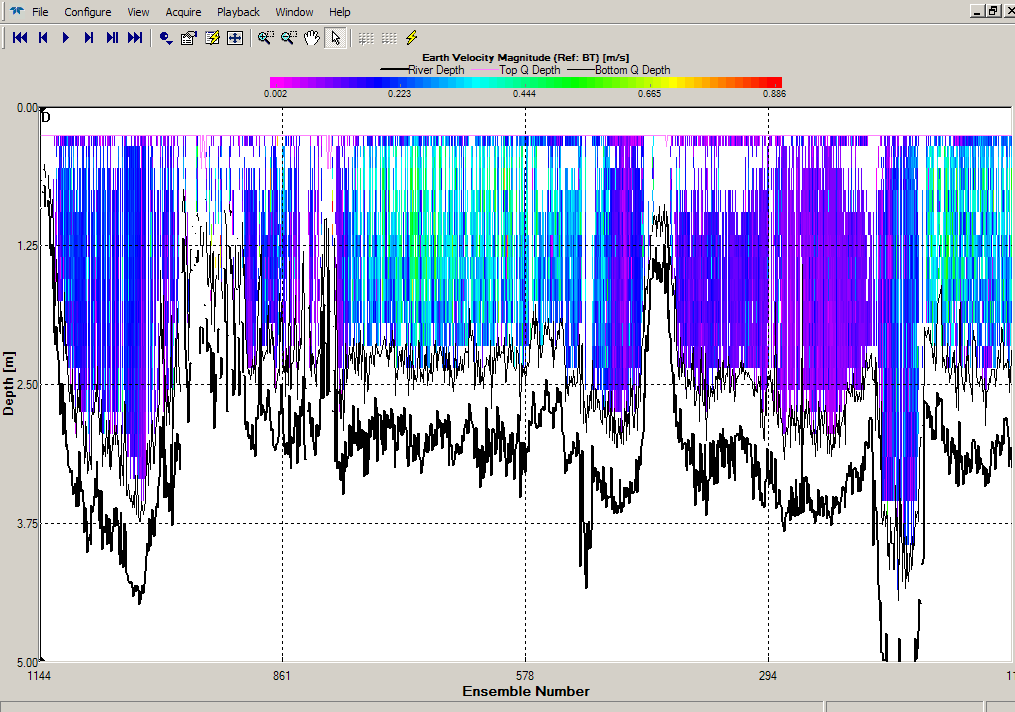The width and height of the screenshot is (1015, 712).
Task: Click the four-arrow fit view icon
Action: click(x=235, y=38)
